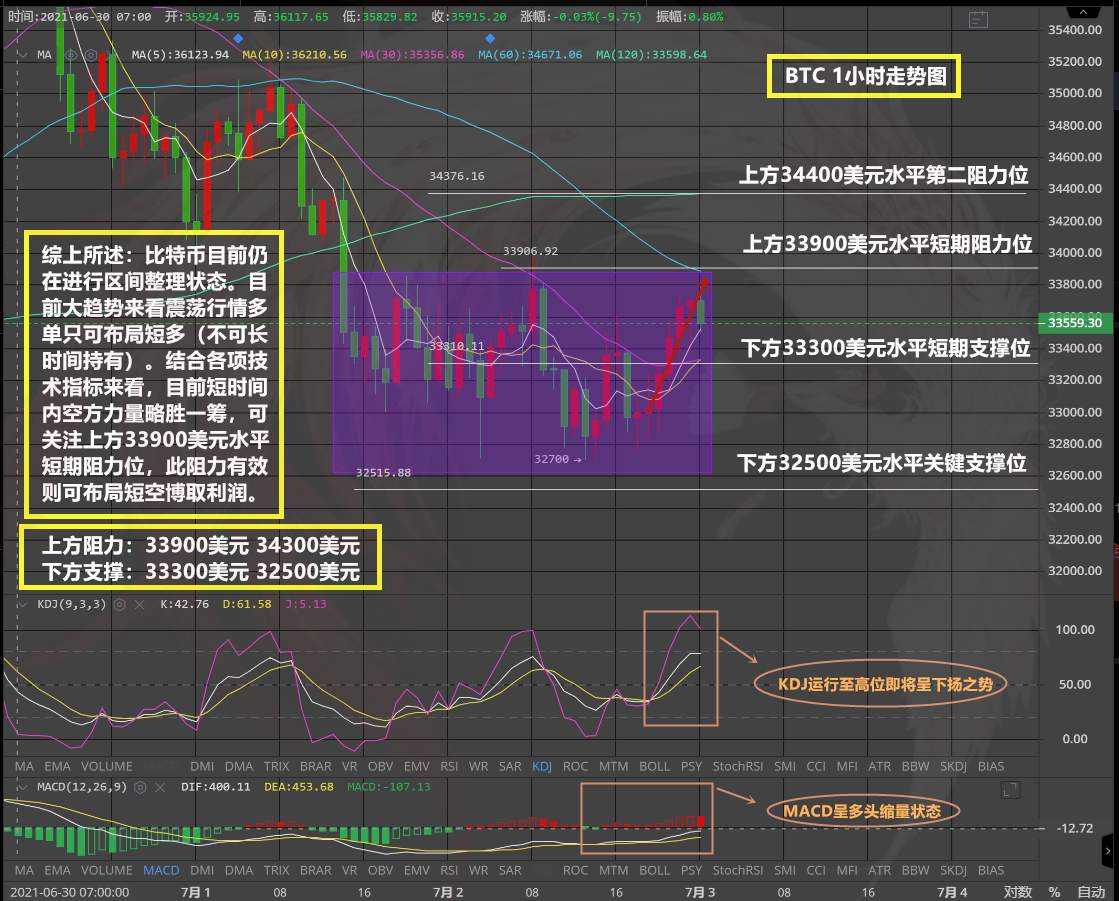Open KDJ(9,3,3) settings icon
This screenshot has height=901, width=1119.
[120, 604]
